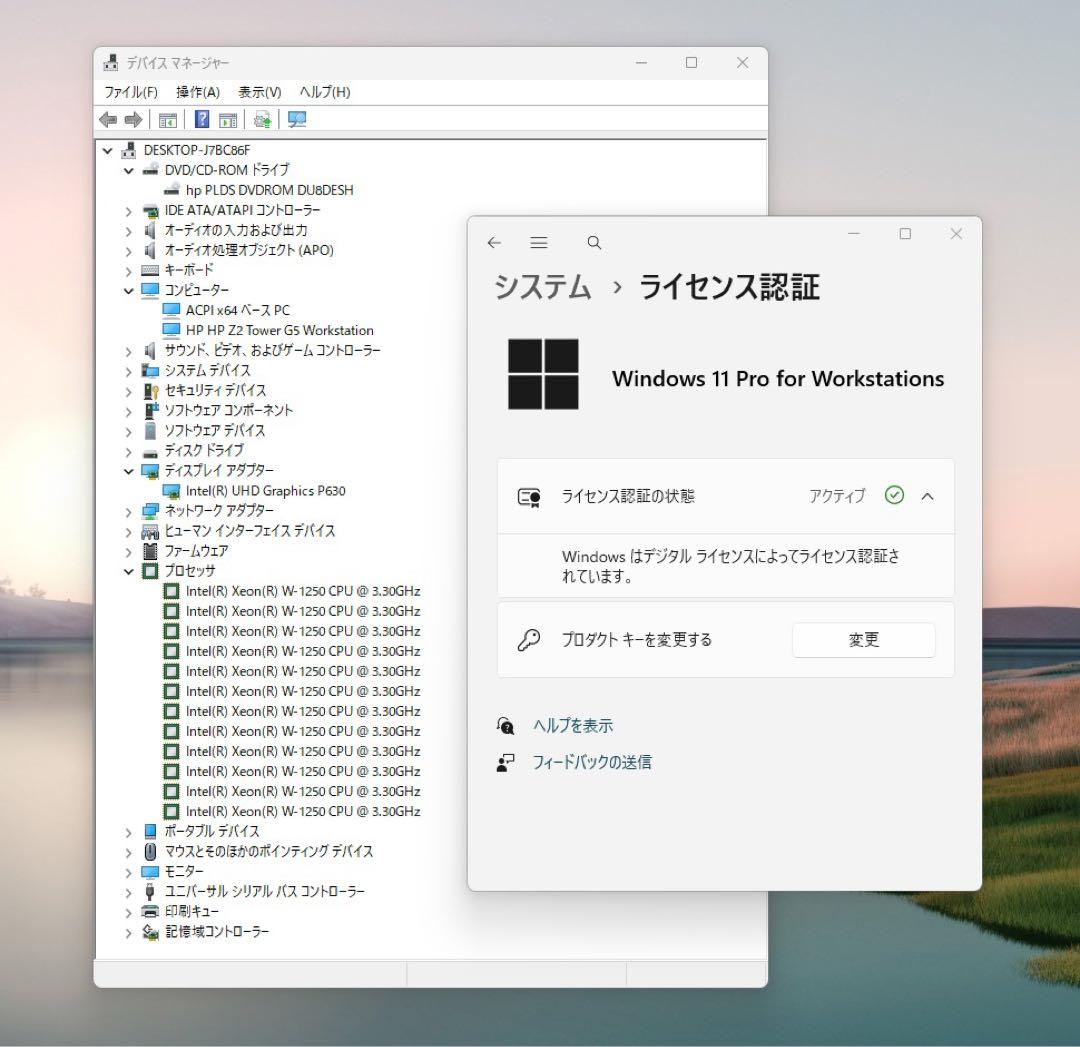Click the ライセンス認証の状態 certificate icon

tap(529, 497)
